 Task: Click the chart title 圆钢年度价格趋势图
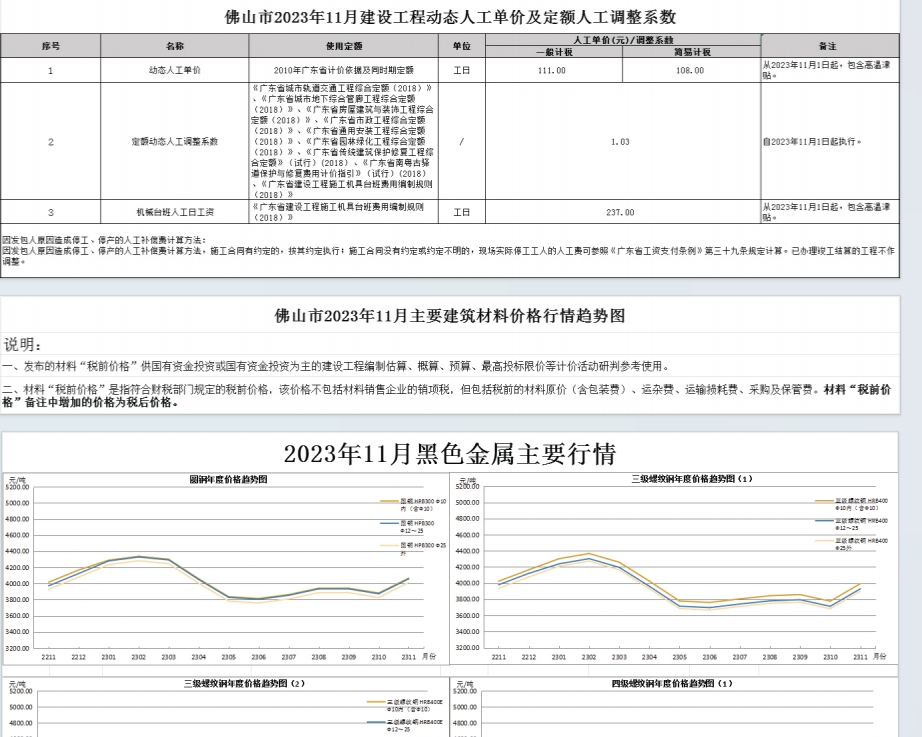[x=228, y=479]
